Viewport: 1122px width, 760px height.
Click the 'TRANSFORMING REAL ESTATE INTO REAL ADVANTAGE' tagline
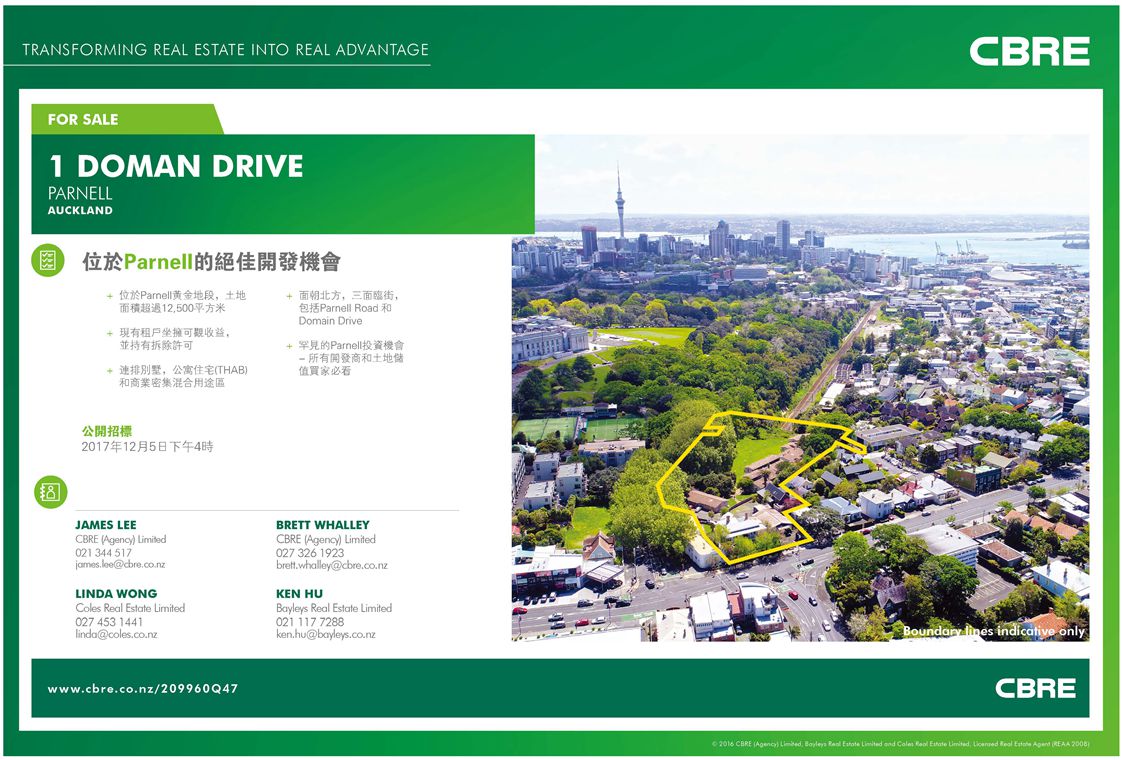point(225,49)
